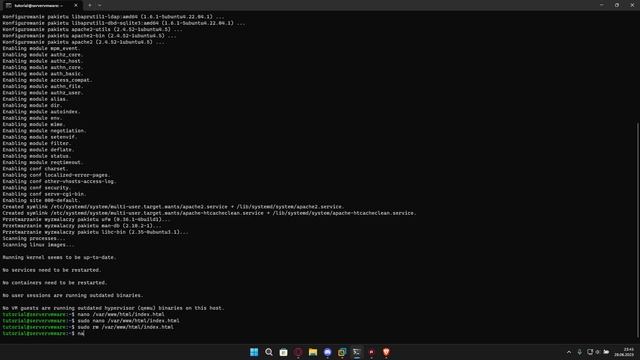Click 'Enabling conf localized-error-pages.' line

(x=56, y=175)
